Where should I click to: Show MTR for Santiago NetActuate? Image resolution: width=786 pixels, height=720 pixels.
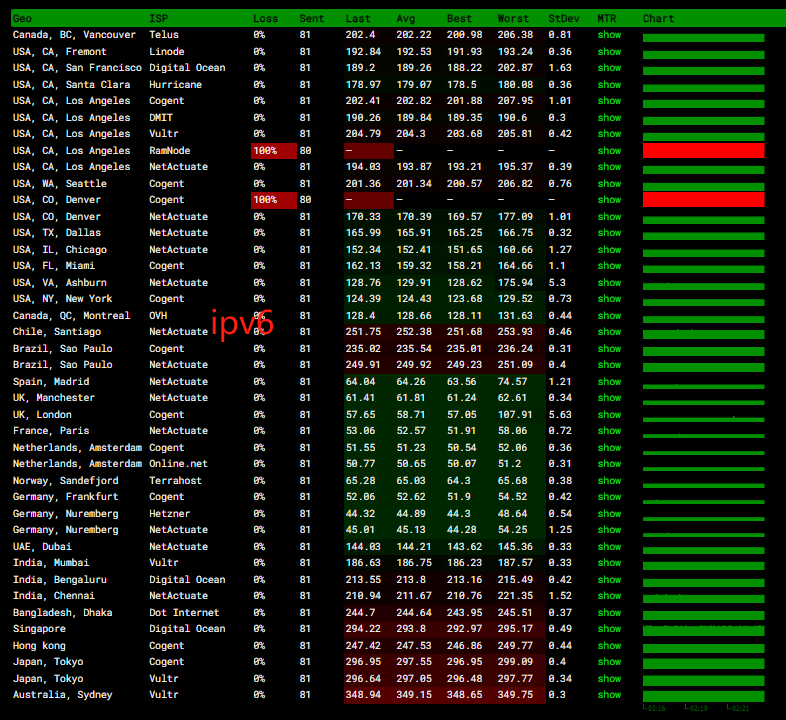(609, 331)
